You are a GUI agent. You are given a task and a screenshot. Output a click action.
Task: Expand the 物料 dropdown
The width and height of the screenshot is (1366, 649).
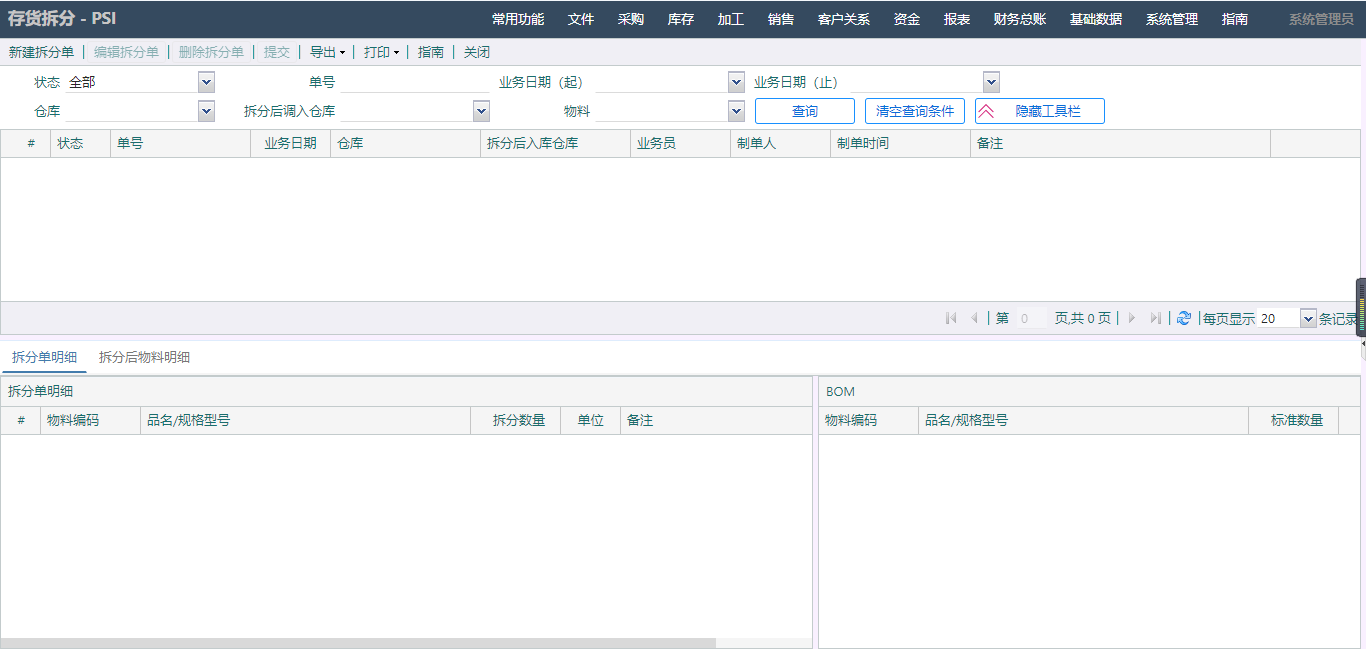tap(736, 111)
